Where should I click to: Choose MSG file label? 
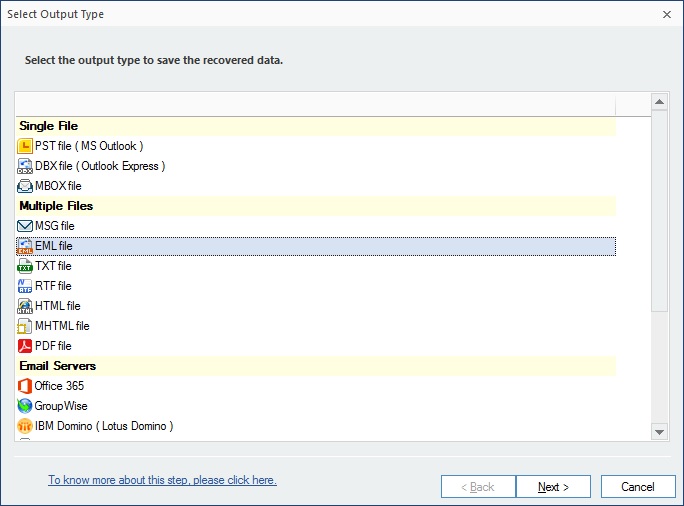point(55,226)
